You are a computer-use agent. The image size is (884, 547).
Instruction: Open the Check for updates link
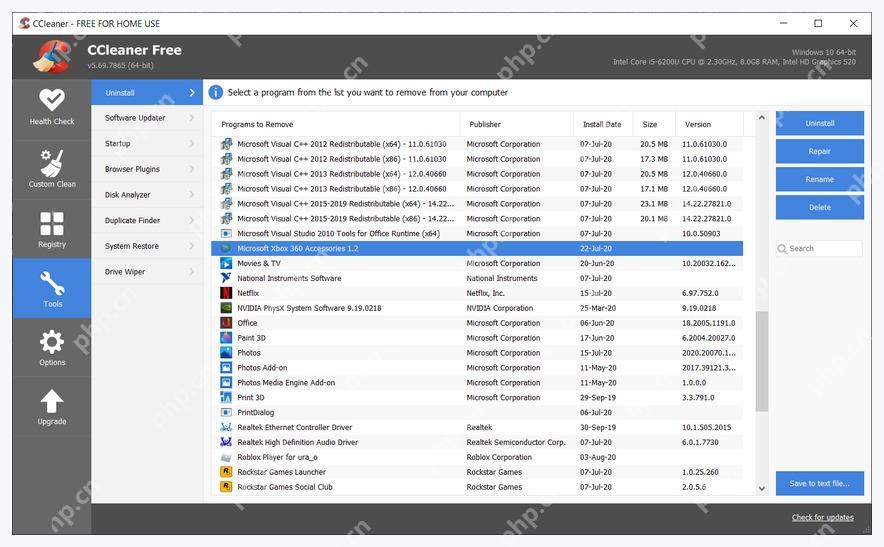(x=823, y=518)
